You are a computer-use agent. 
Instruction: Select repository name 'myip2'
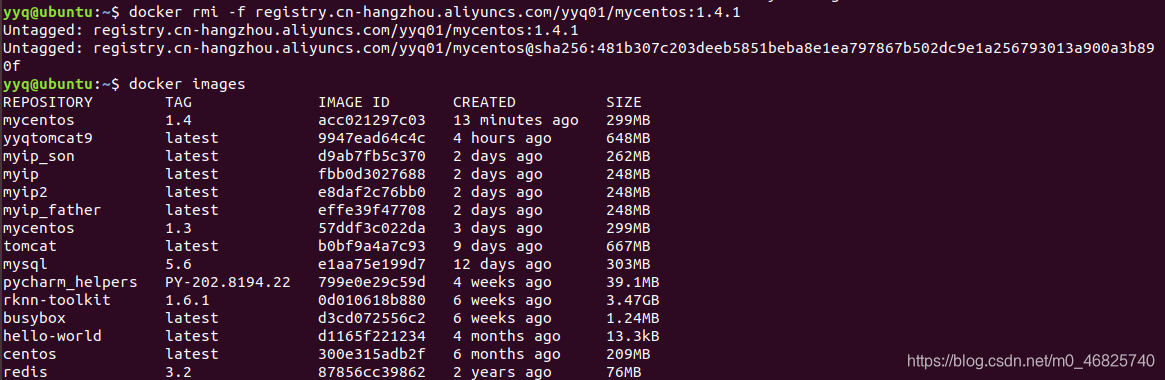click(x=25, y=192)
